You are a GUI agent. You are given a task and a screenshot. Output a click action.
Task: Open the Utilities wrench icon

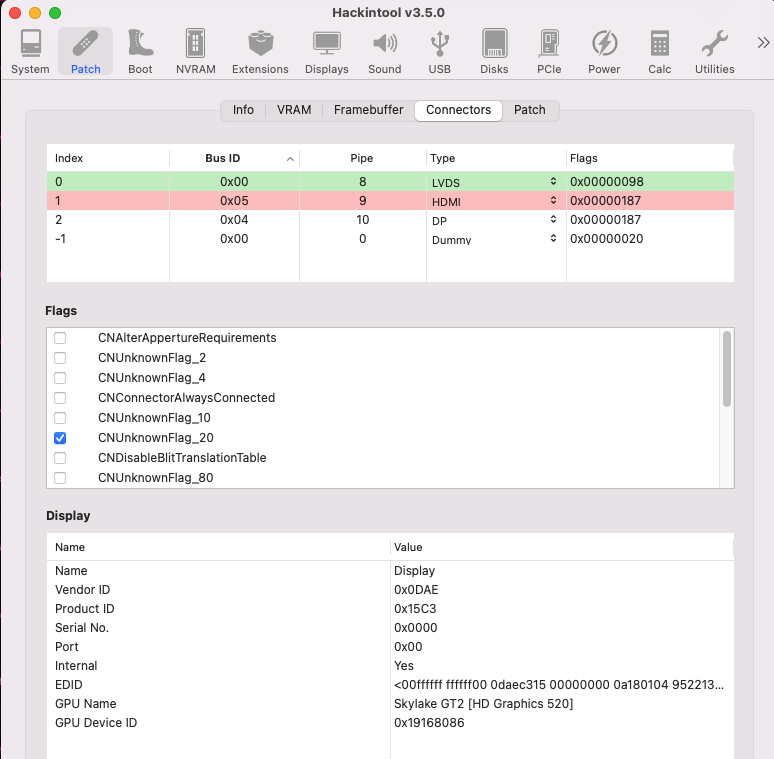[714, 51]
